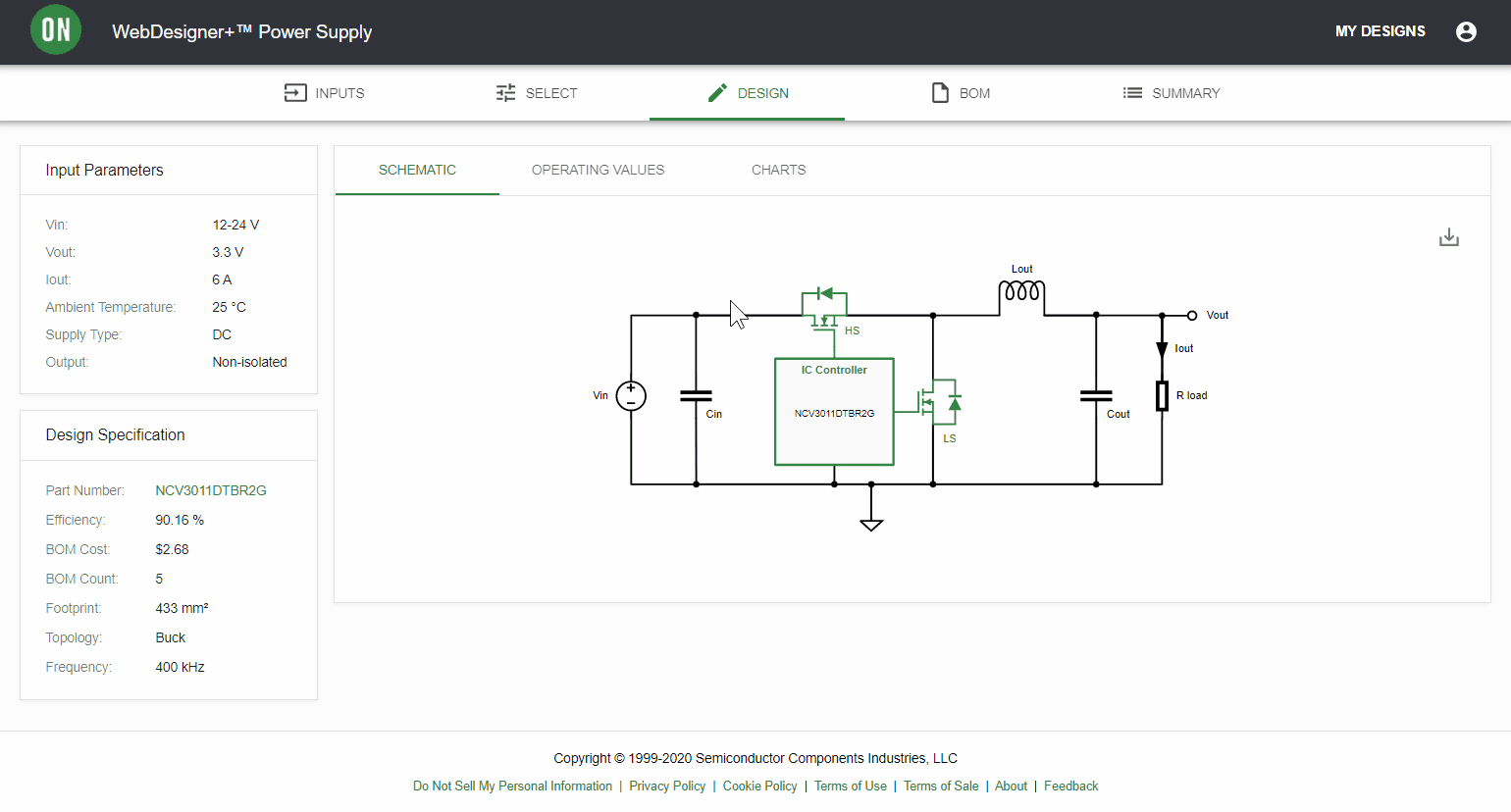Open the user account profile icon
Viewport: 1511px width, 812px height.
[x=1466, y=31]
